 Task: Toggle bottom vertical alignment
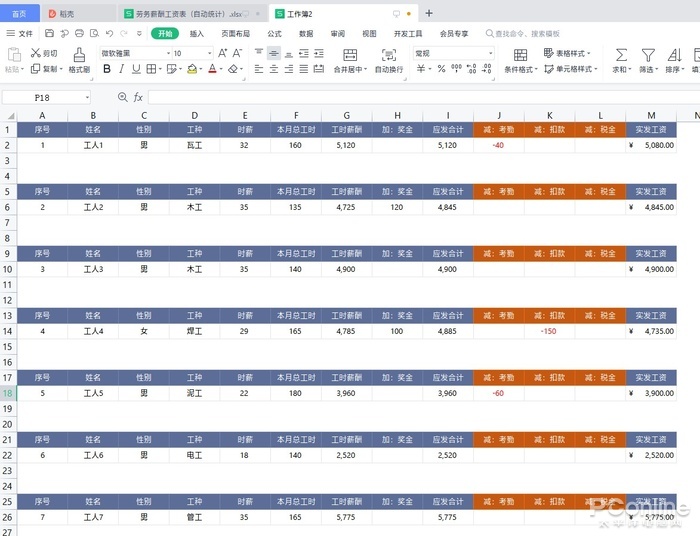click(x=289, y=54)
